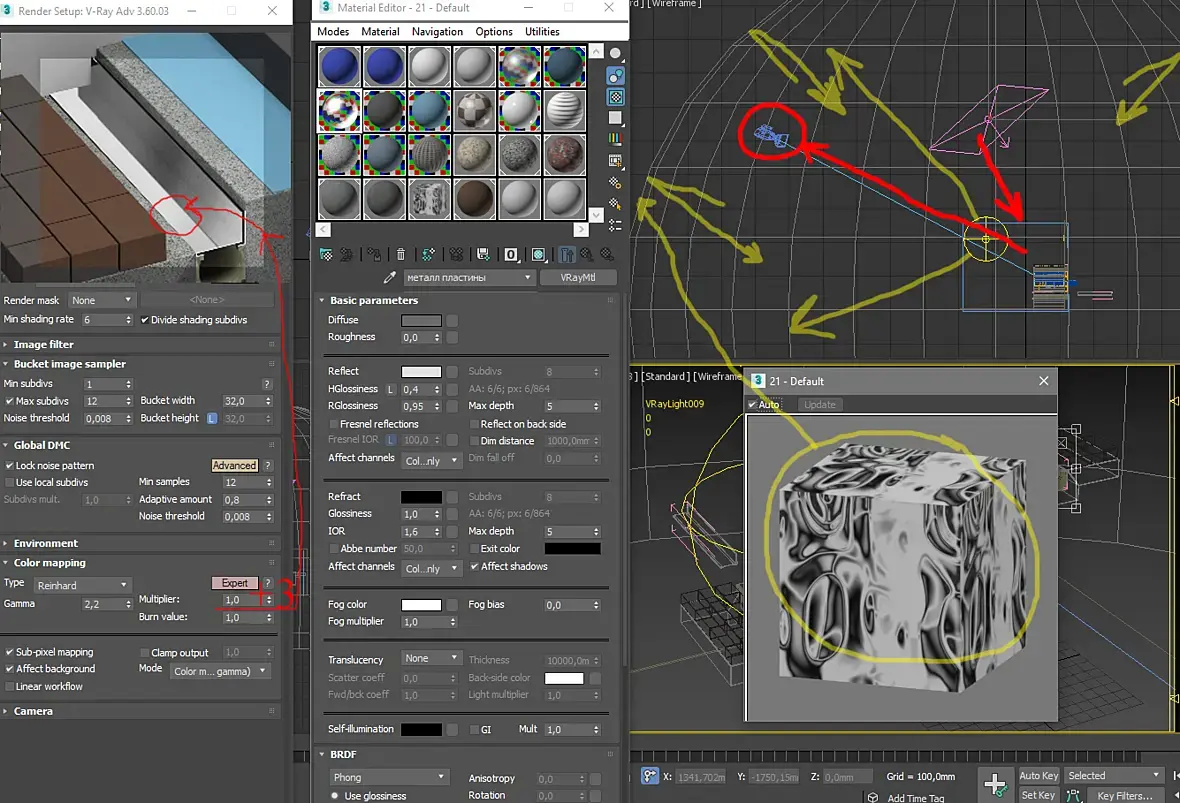
Task: Pick material from object with eyedropper
Action: 389,278
